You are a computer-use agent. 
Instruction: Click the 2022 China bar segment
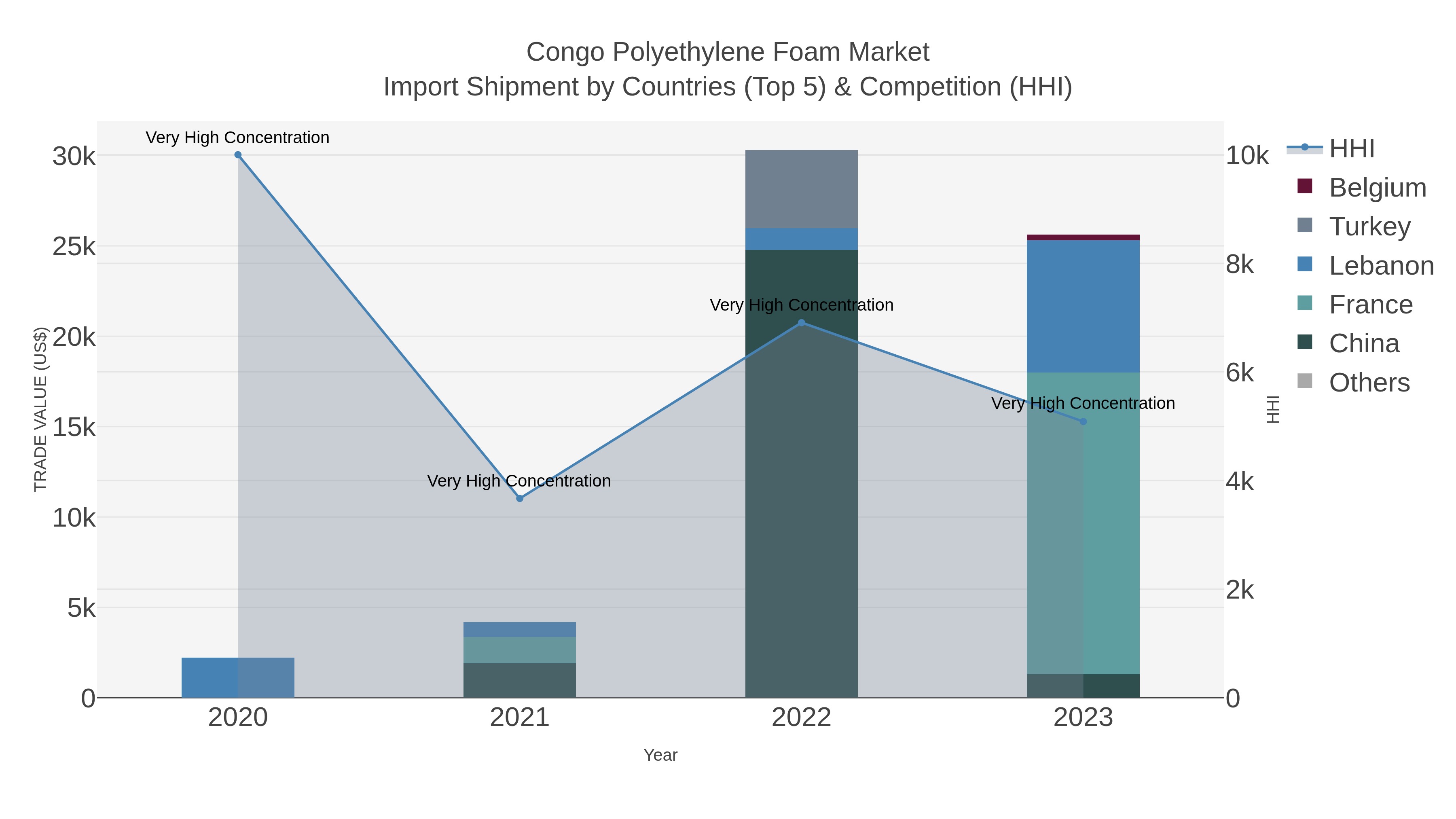802,474
